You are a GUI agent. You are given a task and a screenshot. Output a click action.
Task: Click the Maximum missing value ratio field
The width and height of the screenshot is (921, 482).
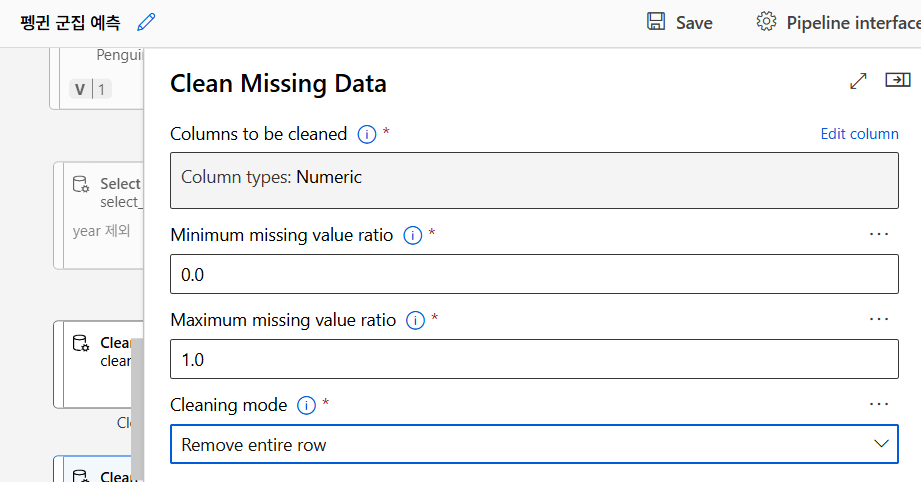[x=534, y=359]
